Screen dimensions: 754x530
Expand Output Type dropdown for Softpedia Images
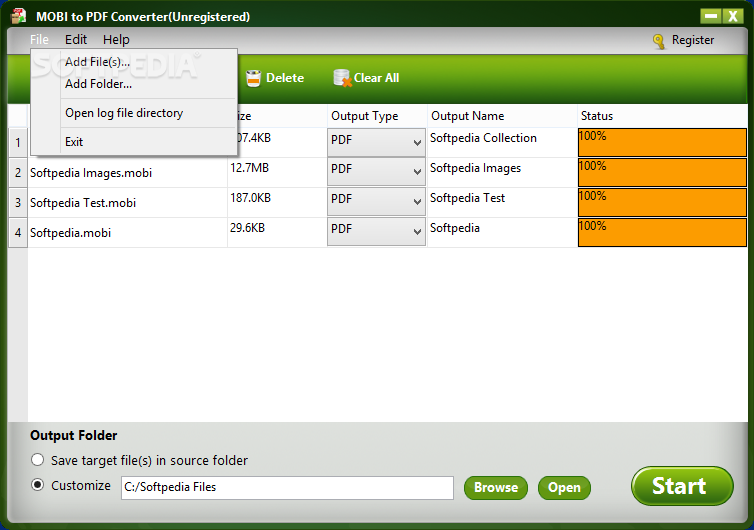click(x=376, y=172)
